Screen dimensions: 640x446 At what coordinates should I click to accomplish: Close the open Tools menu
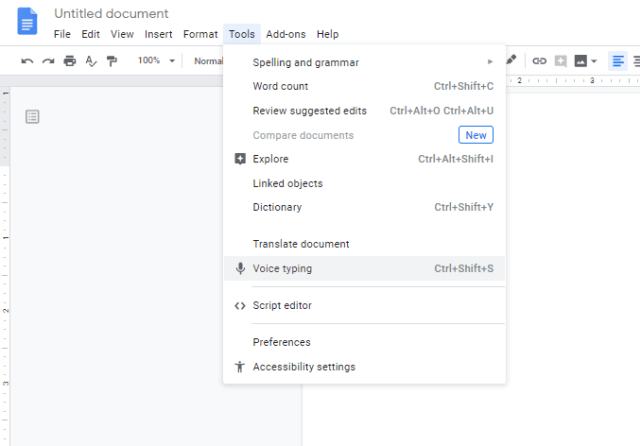pyautogui.click(x=242, y=34)
